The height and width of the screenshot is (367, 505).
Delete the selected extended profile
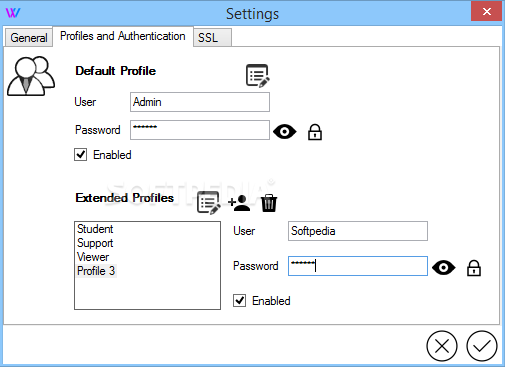pyautogui.click(x=269, y=203)
